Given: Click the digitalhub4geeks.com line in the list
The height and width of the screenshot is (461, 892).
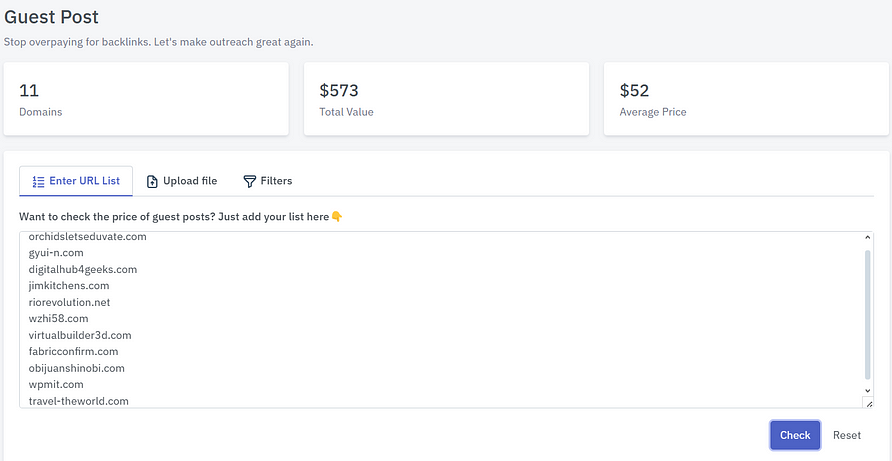Looking at the screenshot, I should tap(83, 269).
